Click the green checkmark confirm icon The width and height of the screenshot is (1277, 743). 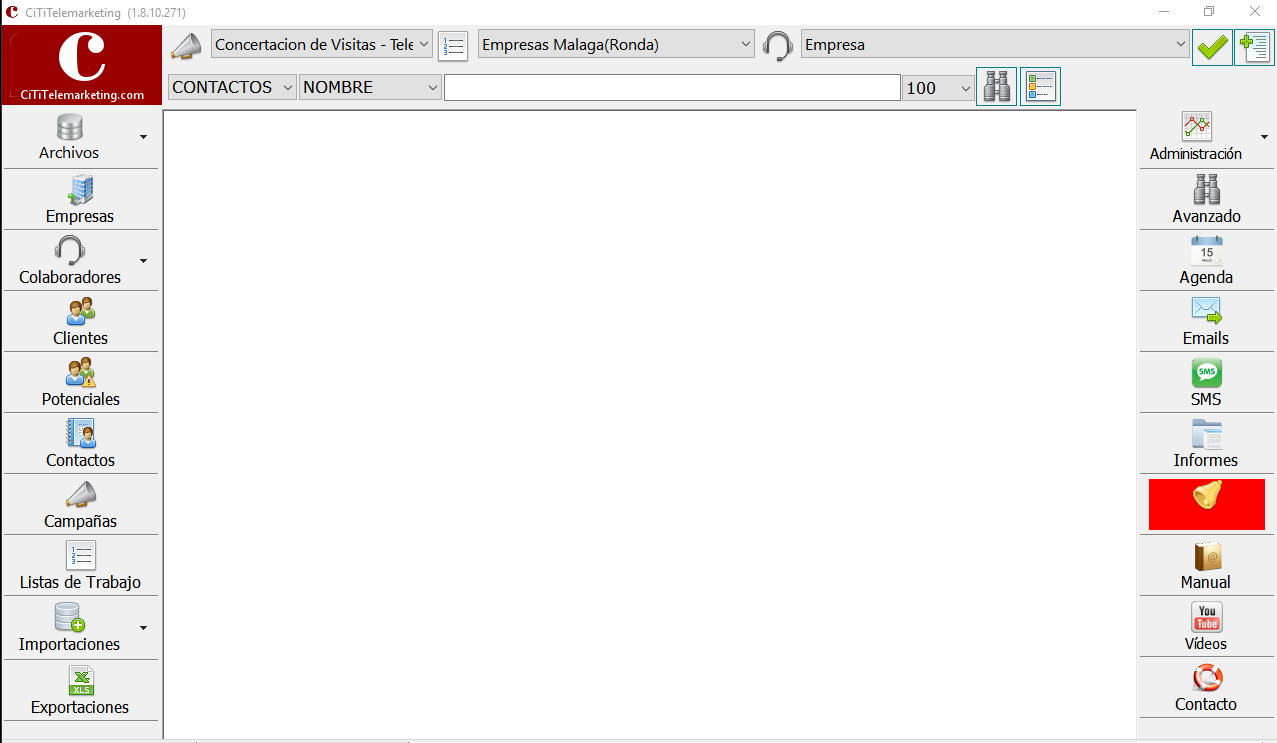point(1213,47)
